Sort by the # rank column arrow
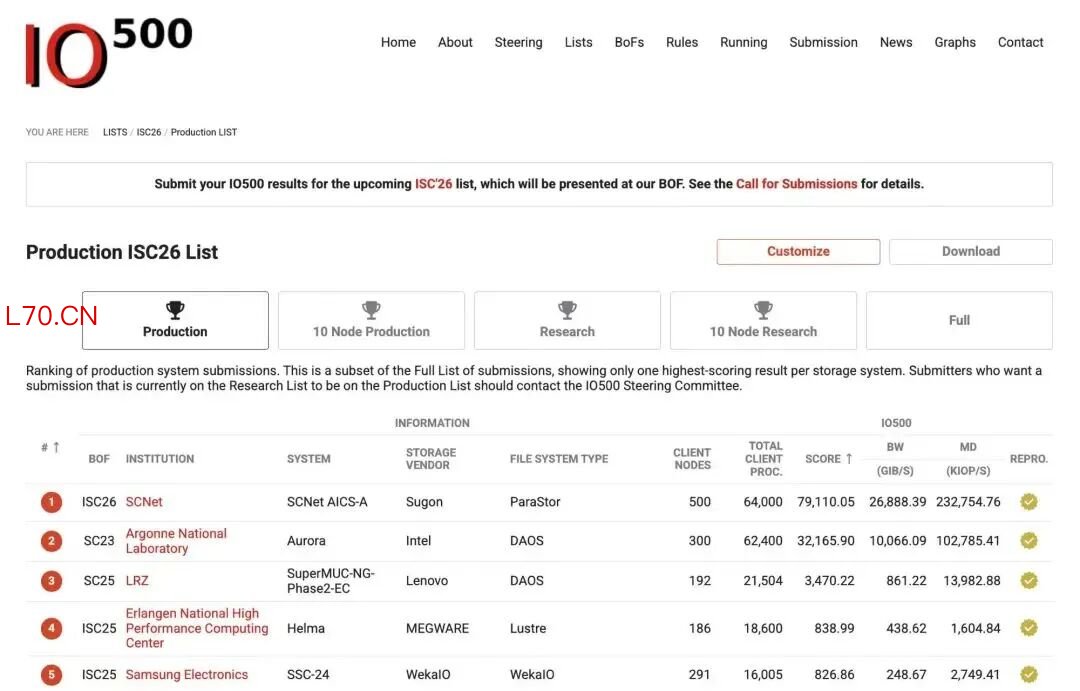The height and width of the screenshot is (691, 1080). tap(56, 447)
